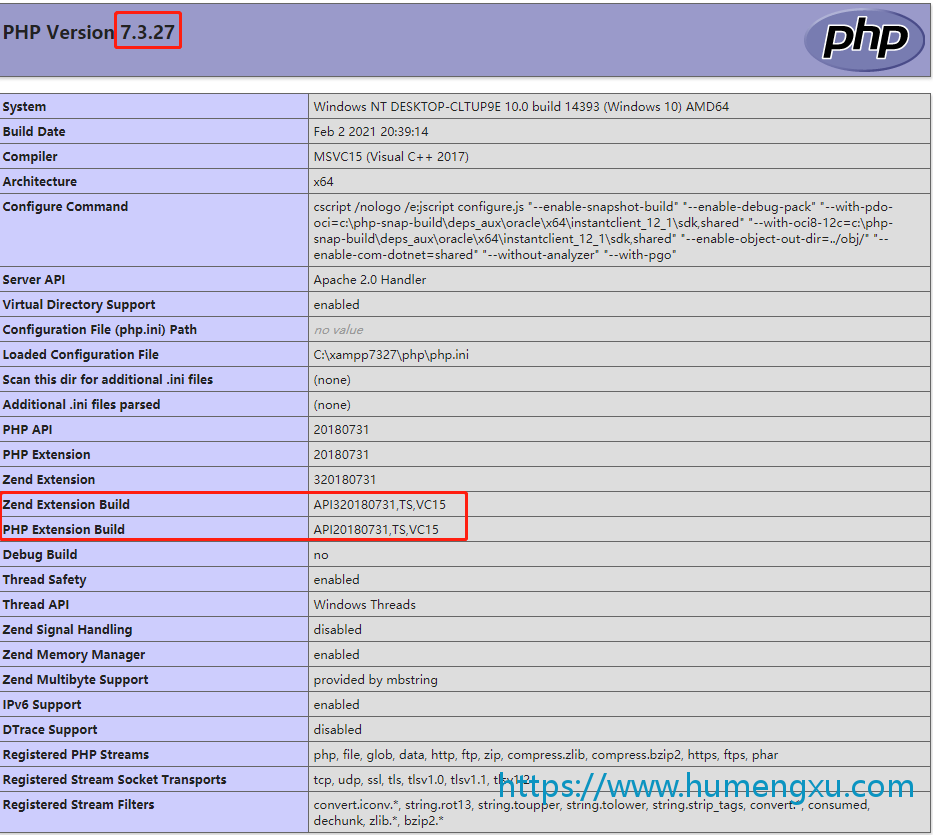Image resolution: width=933 pixels, height=835 pixels.
Task: Select the DTrace Support label
Action: pyautogui.click(x=50, y=729)
